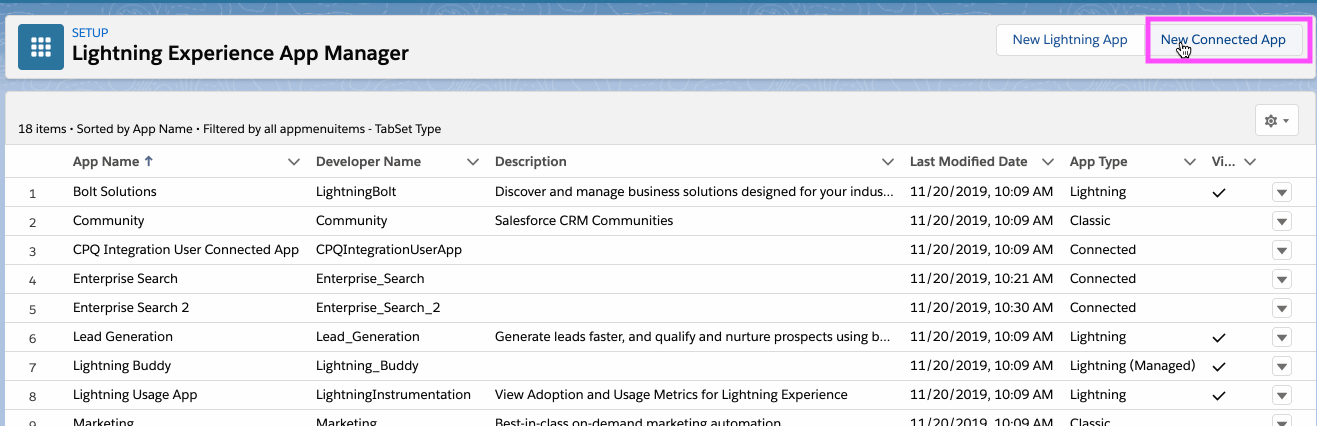1317x426 pixels.
Task: Open row actions for Community app
Action: 1281,221
